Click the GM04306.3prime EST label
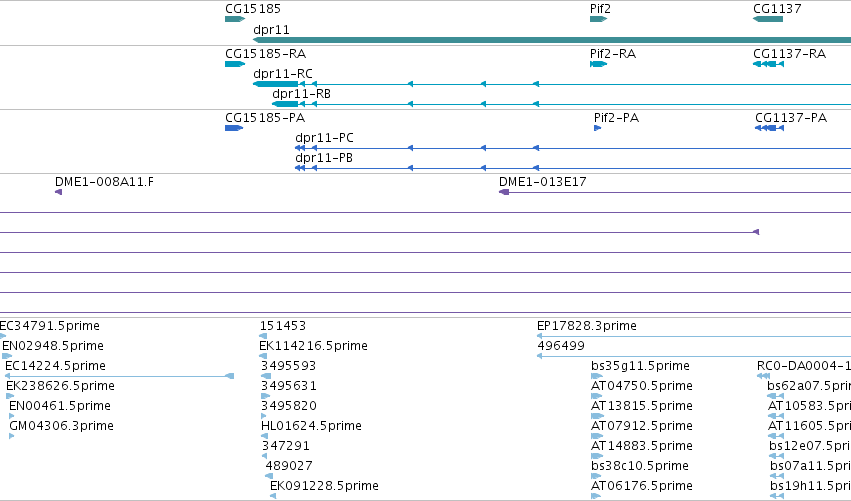The height and width of the screenshot is (501, 851). (61, 426)
